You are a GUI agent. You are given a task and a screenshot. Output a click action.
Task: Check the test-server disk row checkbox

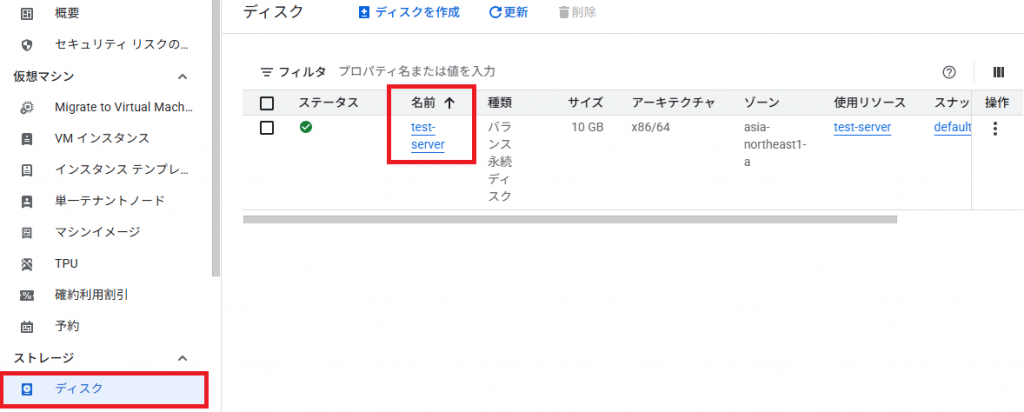pyautogui.click(x=266, y=128)
